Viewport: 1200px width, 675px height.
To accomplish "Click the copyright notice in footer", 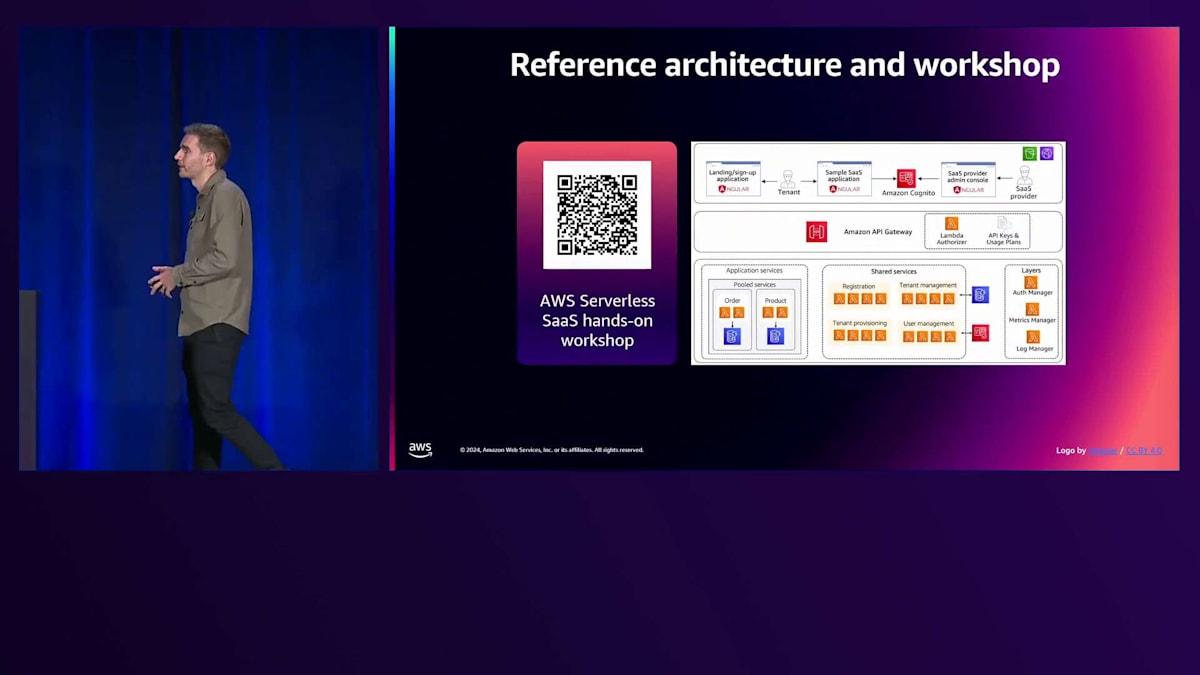I will 552,450.
